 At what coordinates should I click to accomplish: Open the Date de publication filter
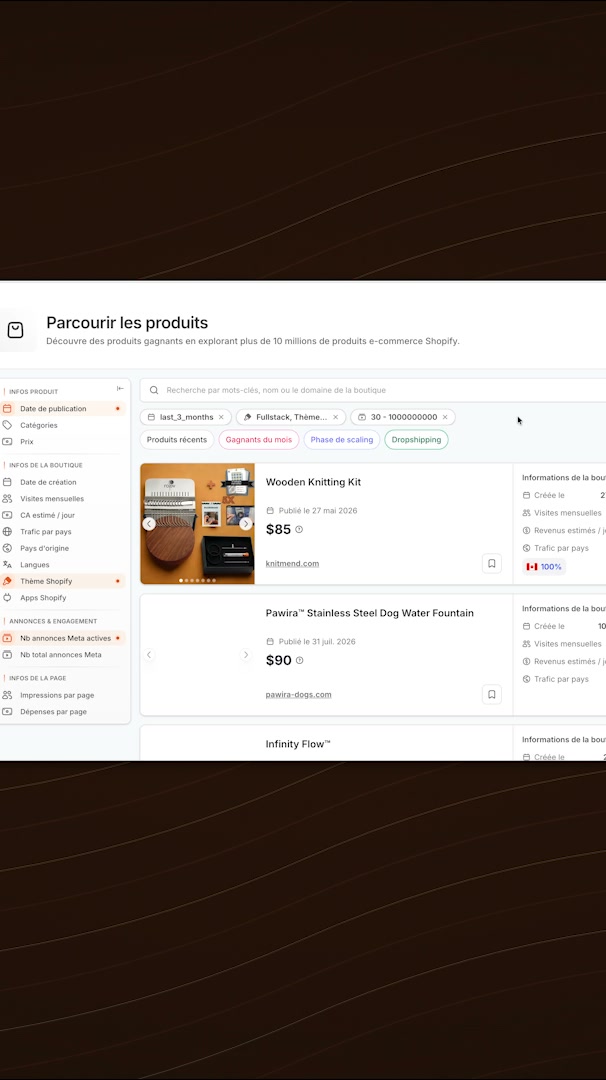point(63,408)
